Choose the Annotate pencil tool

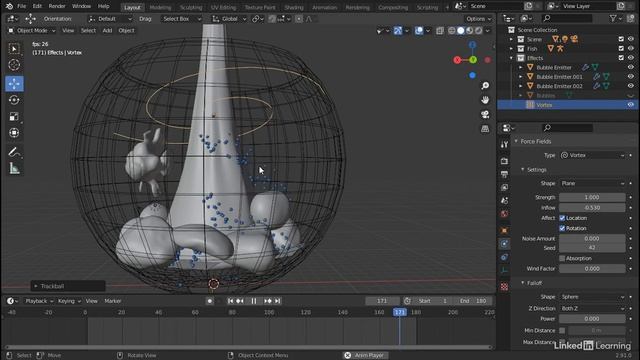tap(14, 152)
